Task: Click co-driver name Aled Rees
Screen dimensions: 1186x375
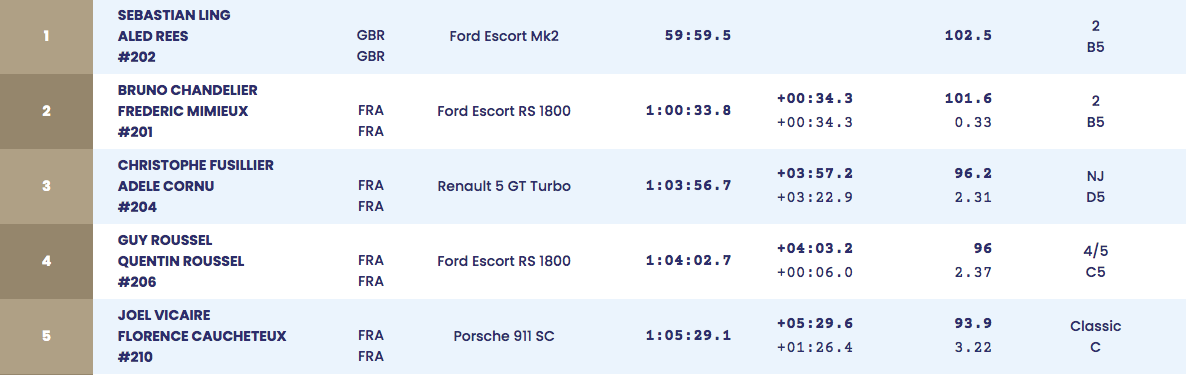Action: pos(153,36)
